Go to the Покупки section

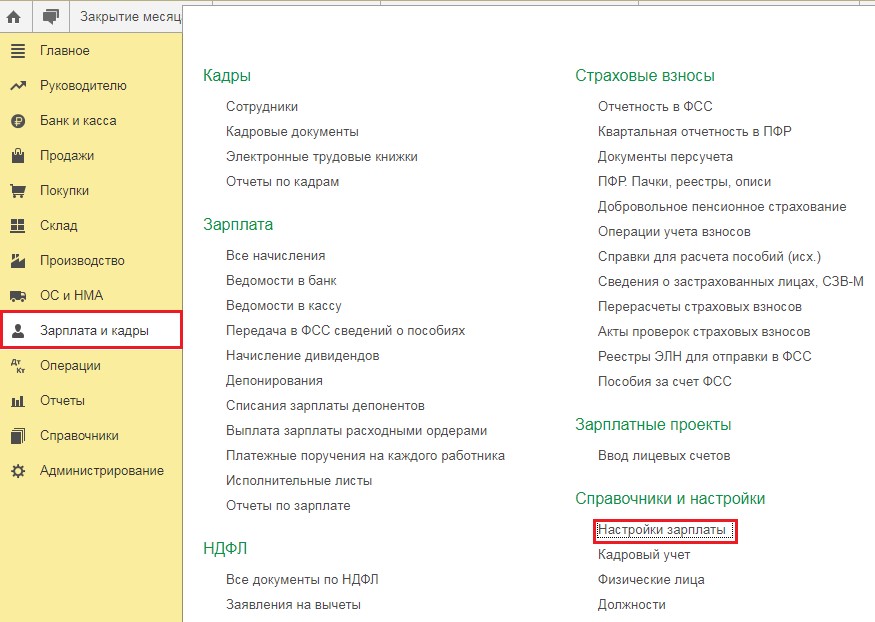(64, 191)
